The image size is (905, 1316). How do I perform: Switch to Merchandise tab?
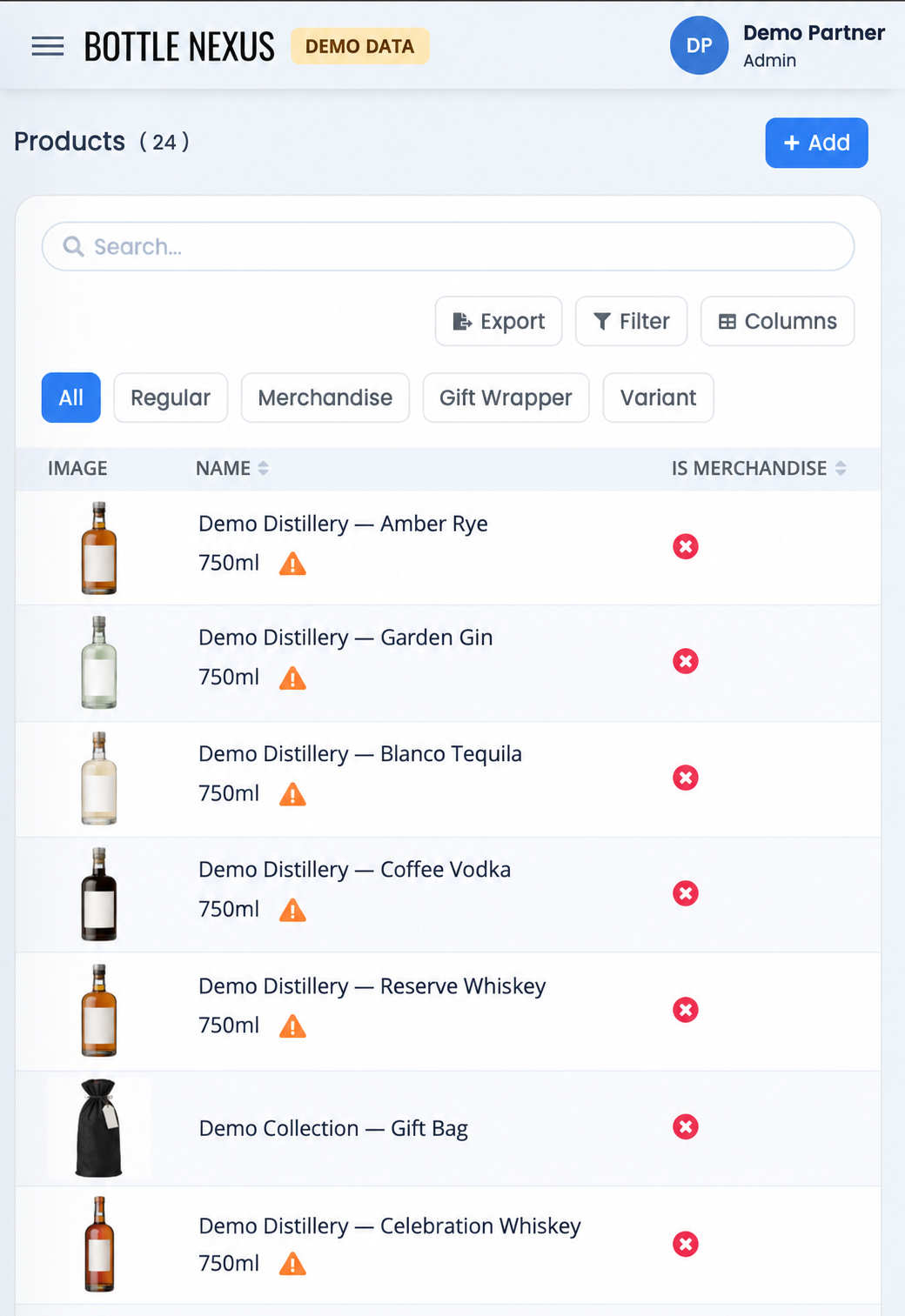click(325, 397)
